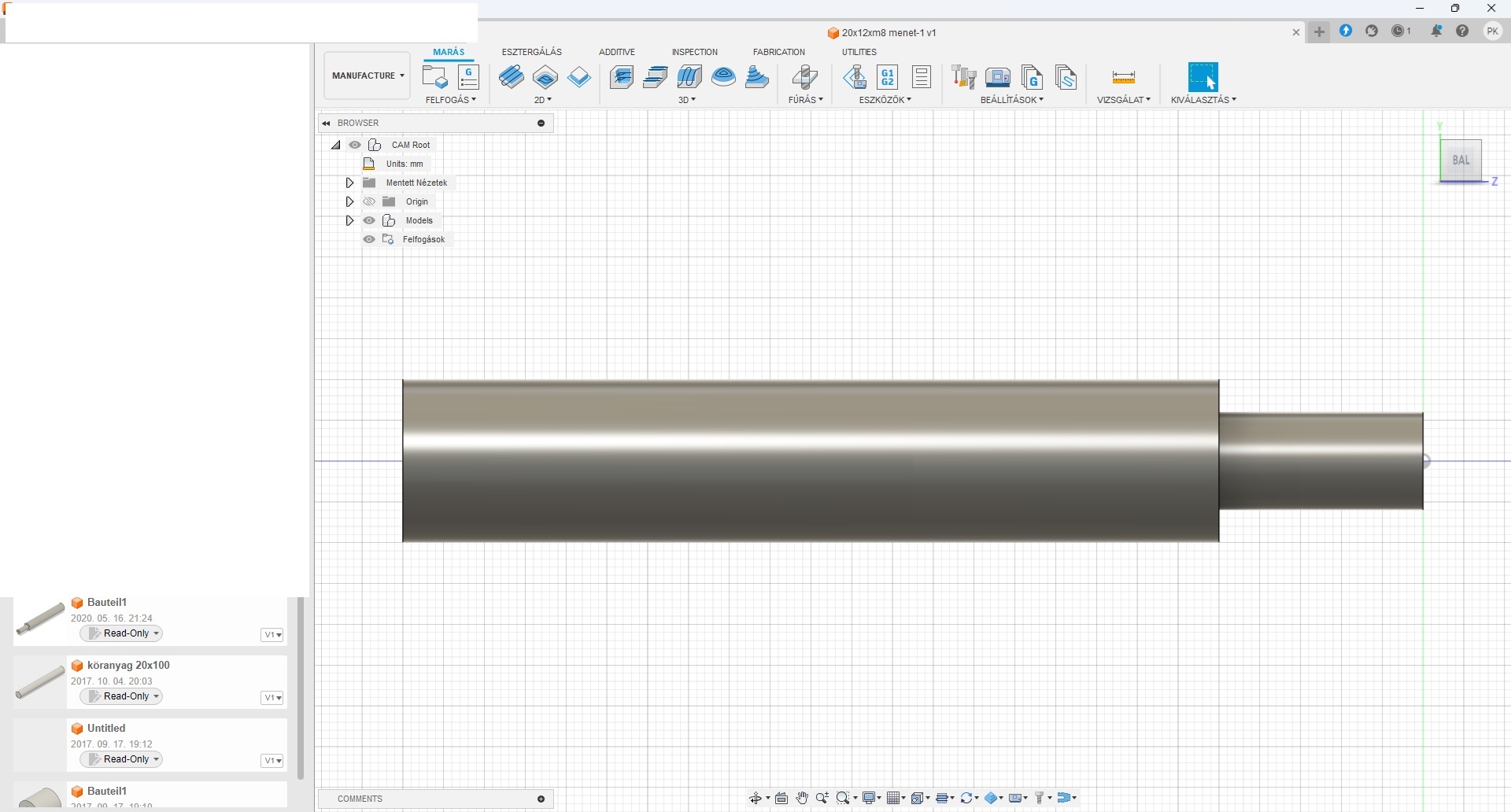This screenshot has height=812, width=1511.
Task: Switch to the ESZTERGÁLÁS tab
Action: click(x=532, y=52)
